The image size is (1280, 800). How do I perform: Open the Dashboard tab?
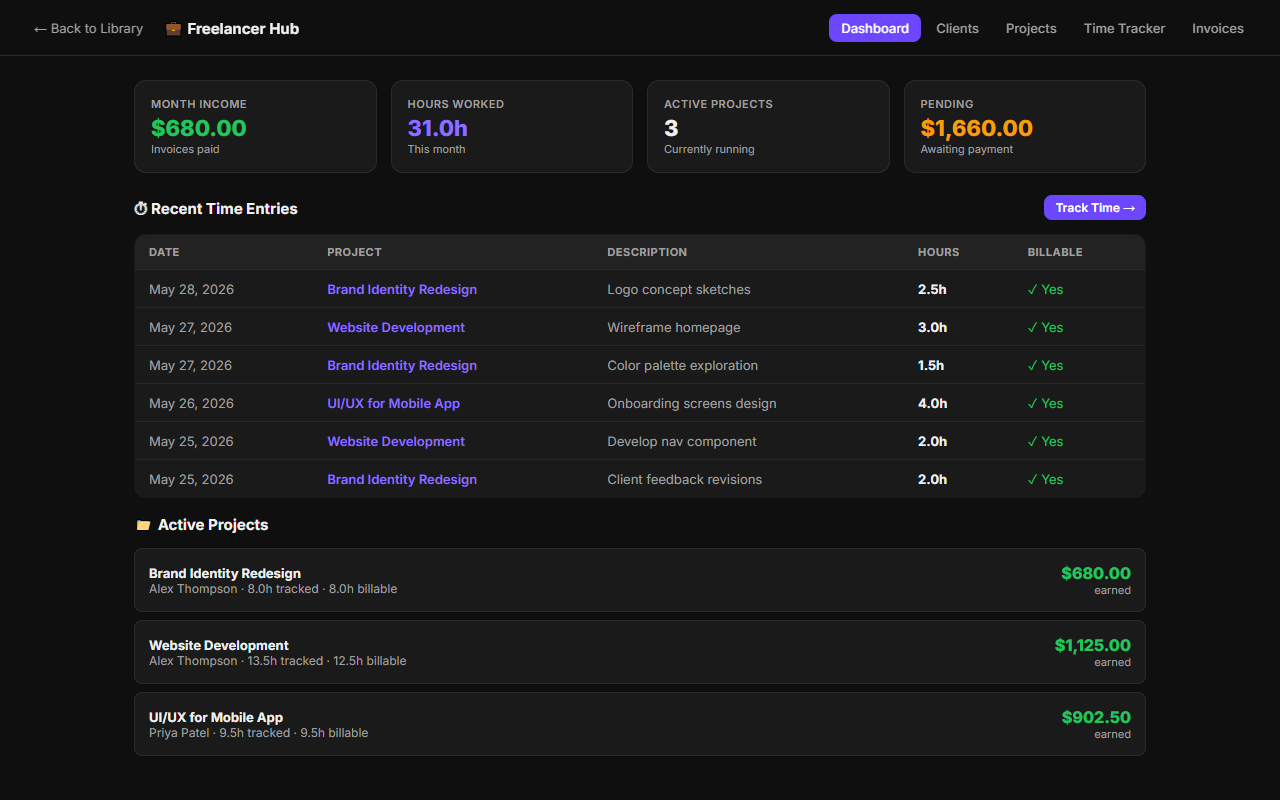tap(875, 28)
